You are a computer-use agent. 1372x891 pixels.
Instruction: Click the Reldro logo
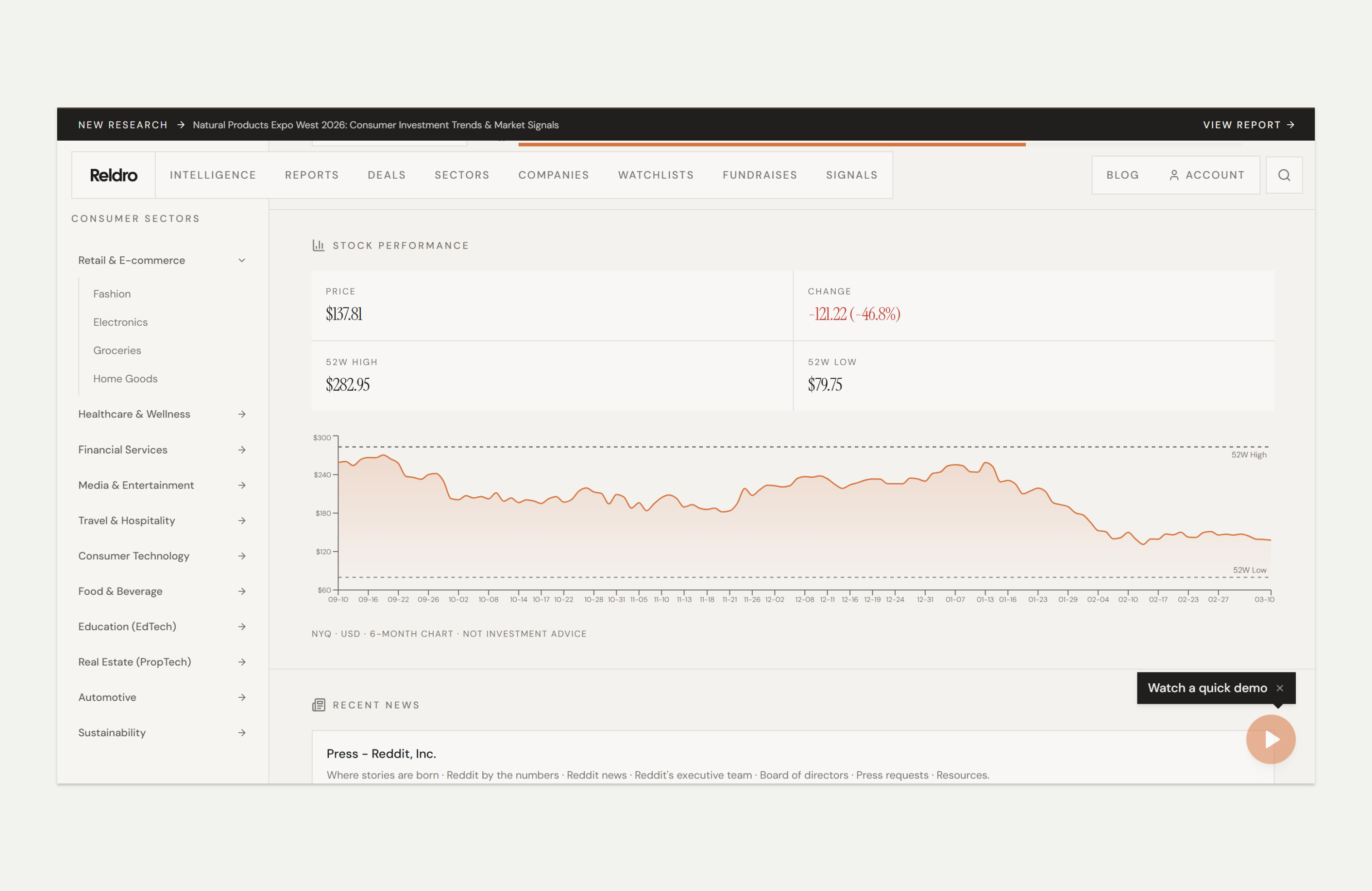click(113, 175)
